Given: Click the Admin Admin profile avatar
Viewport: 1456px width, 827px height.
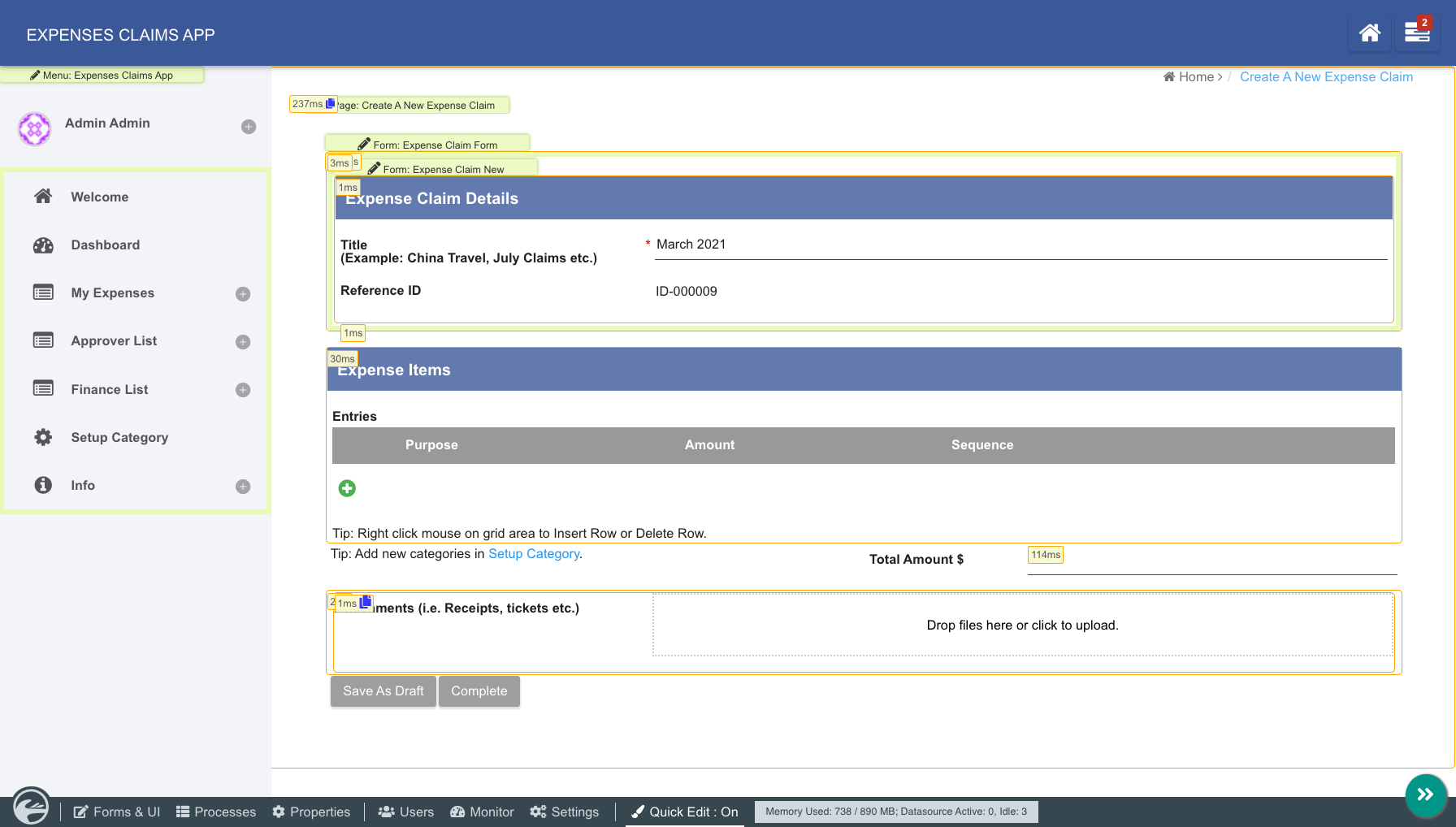Looking at the screenshot, I should pos(35,128).
